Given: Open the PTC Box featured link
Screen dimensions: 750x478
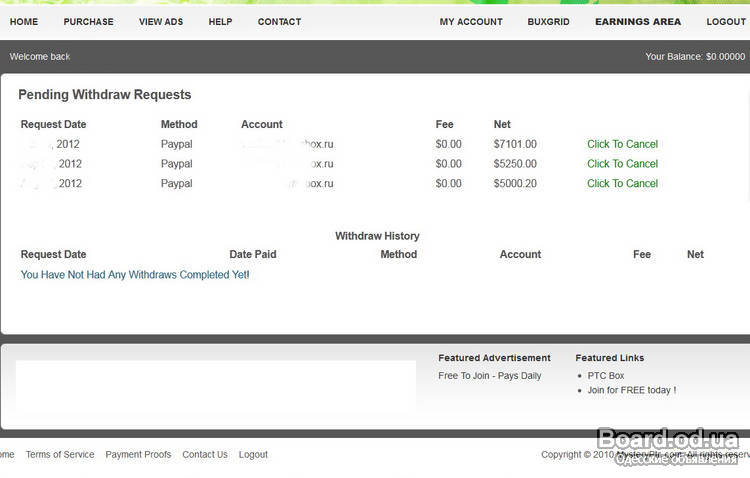Looking at the screenshot, I should click(x=606, y=376).
